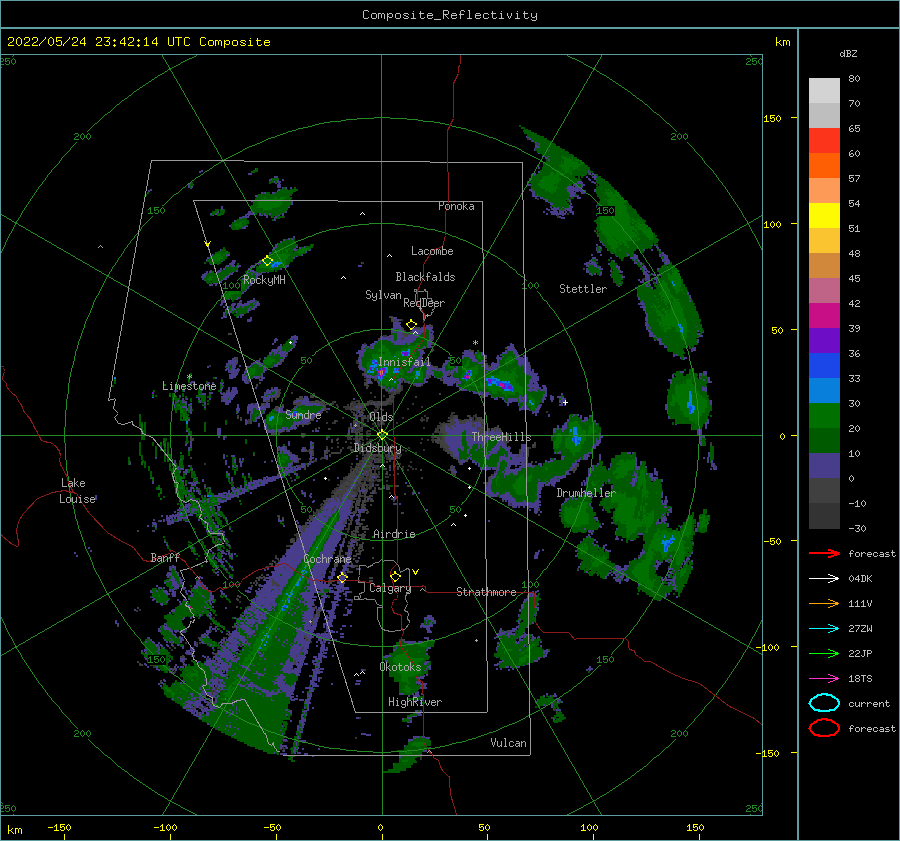Click the cyan current ellipse icon
Viewport: 900px width, 841px height.
pyautogui.click(x=824, y=703)
